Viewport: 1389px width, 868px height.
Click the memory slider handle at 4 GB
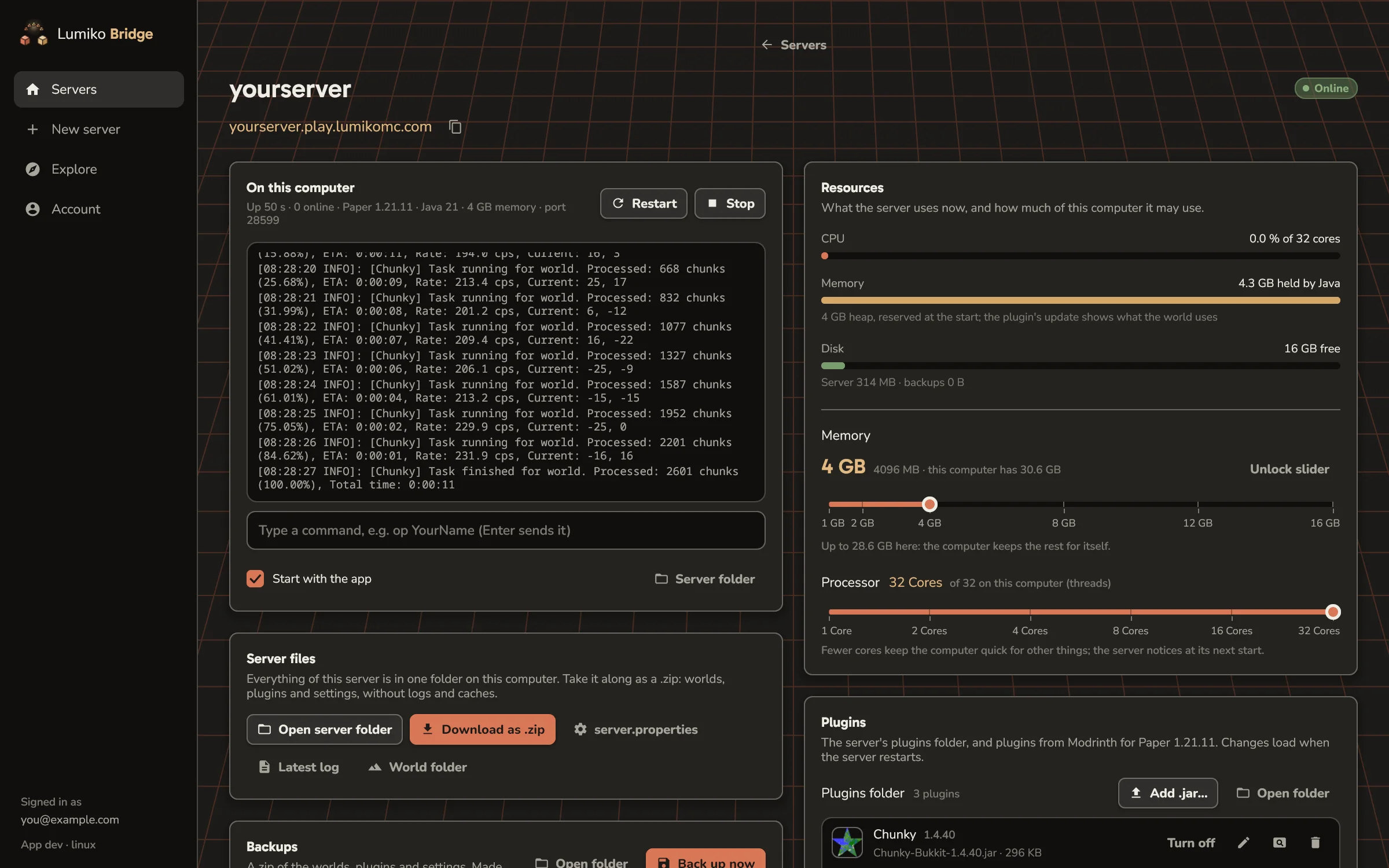pos(929,504)
